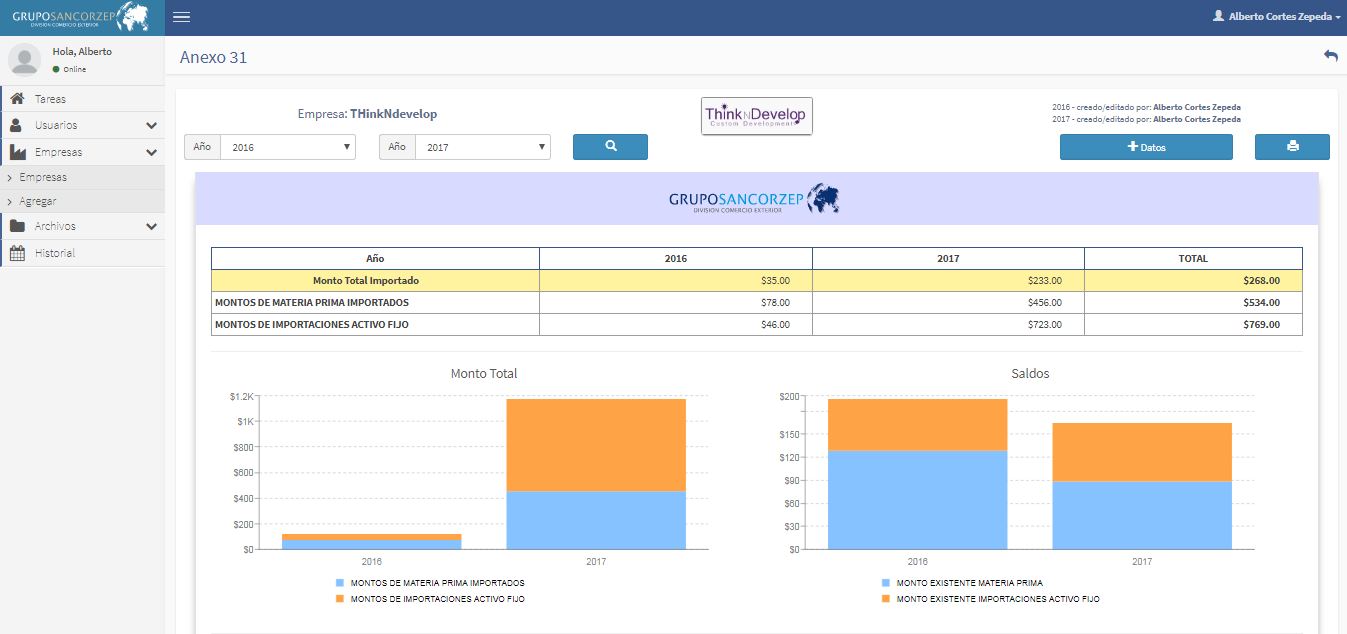Click the Tareas home icon
The width and height of the screenshot is (1347, 634).
[17, 99]
